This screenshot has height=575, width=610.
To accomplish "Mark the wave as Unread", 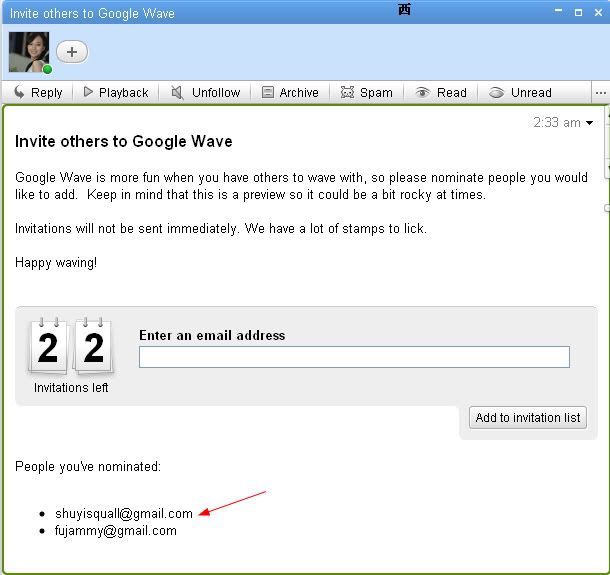I will [x=520, y=93].
